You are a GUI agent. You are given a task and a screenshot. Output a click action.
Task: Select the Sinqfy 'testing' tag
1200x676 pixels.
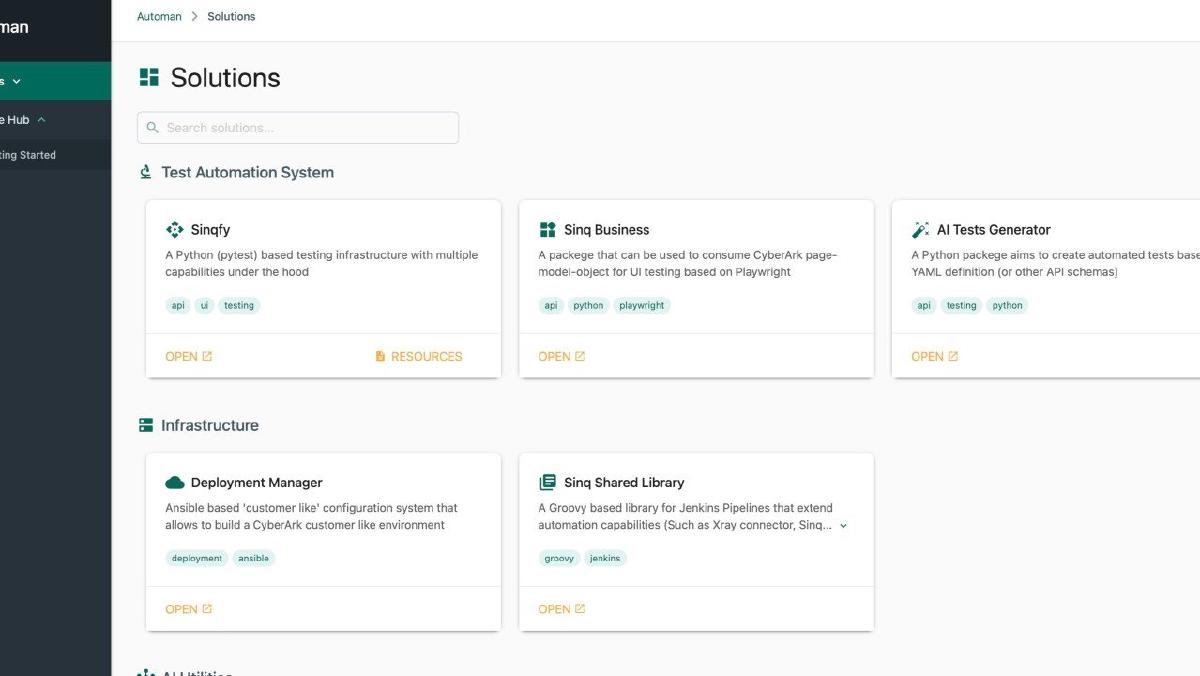pyautogui.click(x=239, y=305)
